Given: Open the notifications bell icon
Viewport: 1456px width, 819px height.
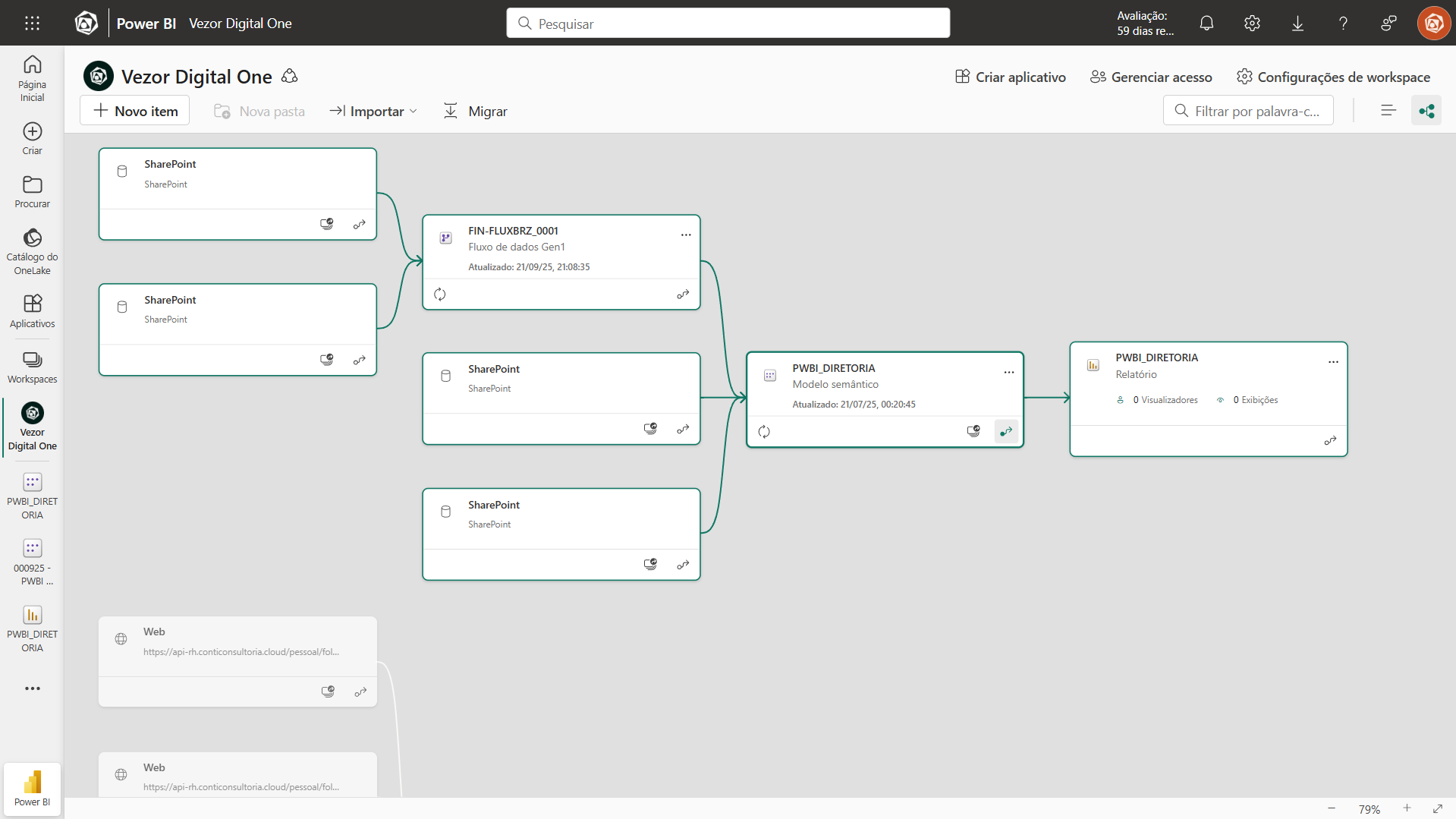Looking at the screenshot, I should tap(1206, 24).
